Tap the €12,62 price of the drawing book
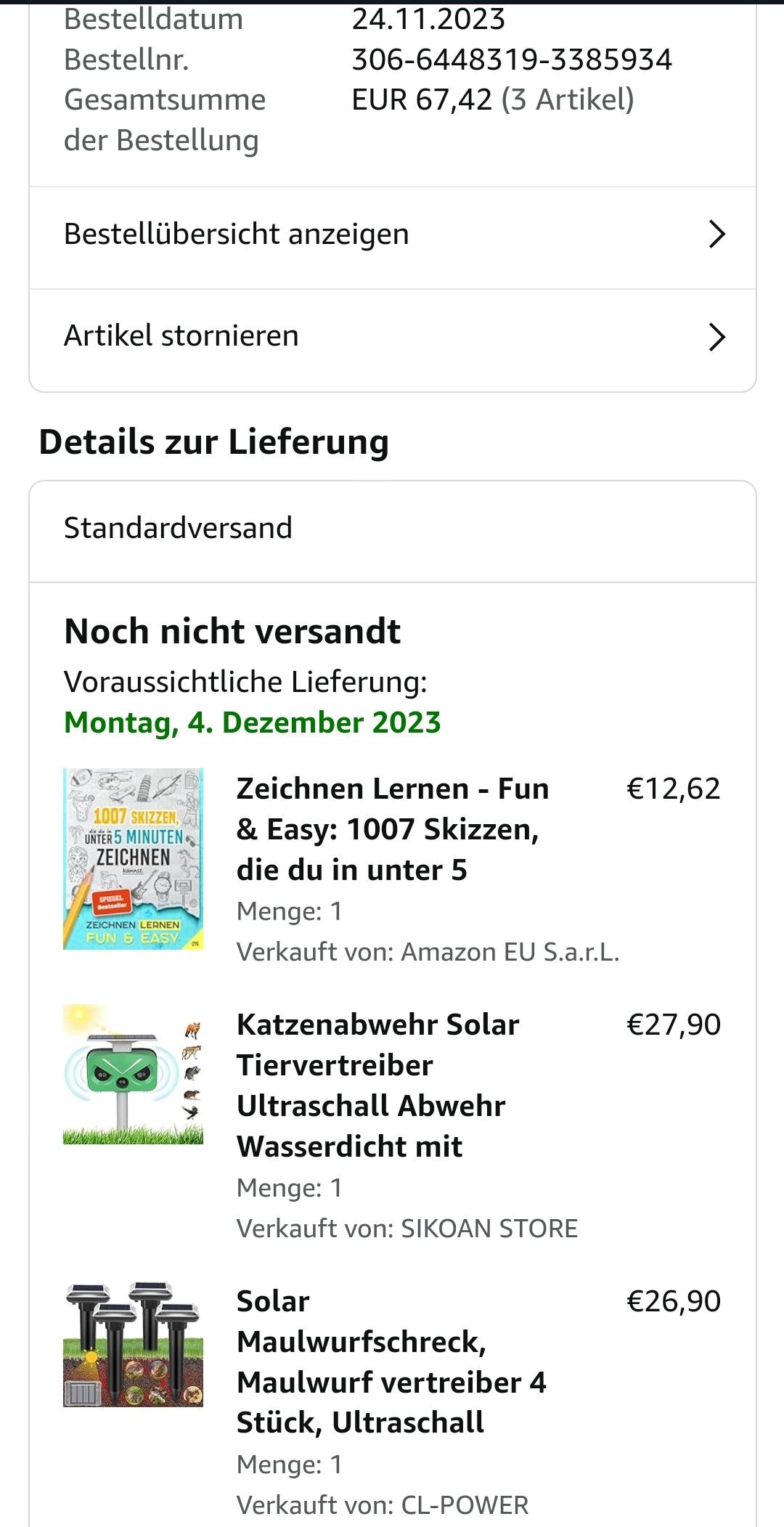Screen dimensions: 784x1527 pyautogui.click(x=674, y=789)
